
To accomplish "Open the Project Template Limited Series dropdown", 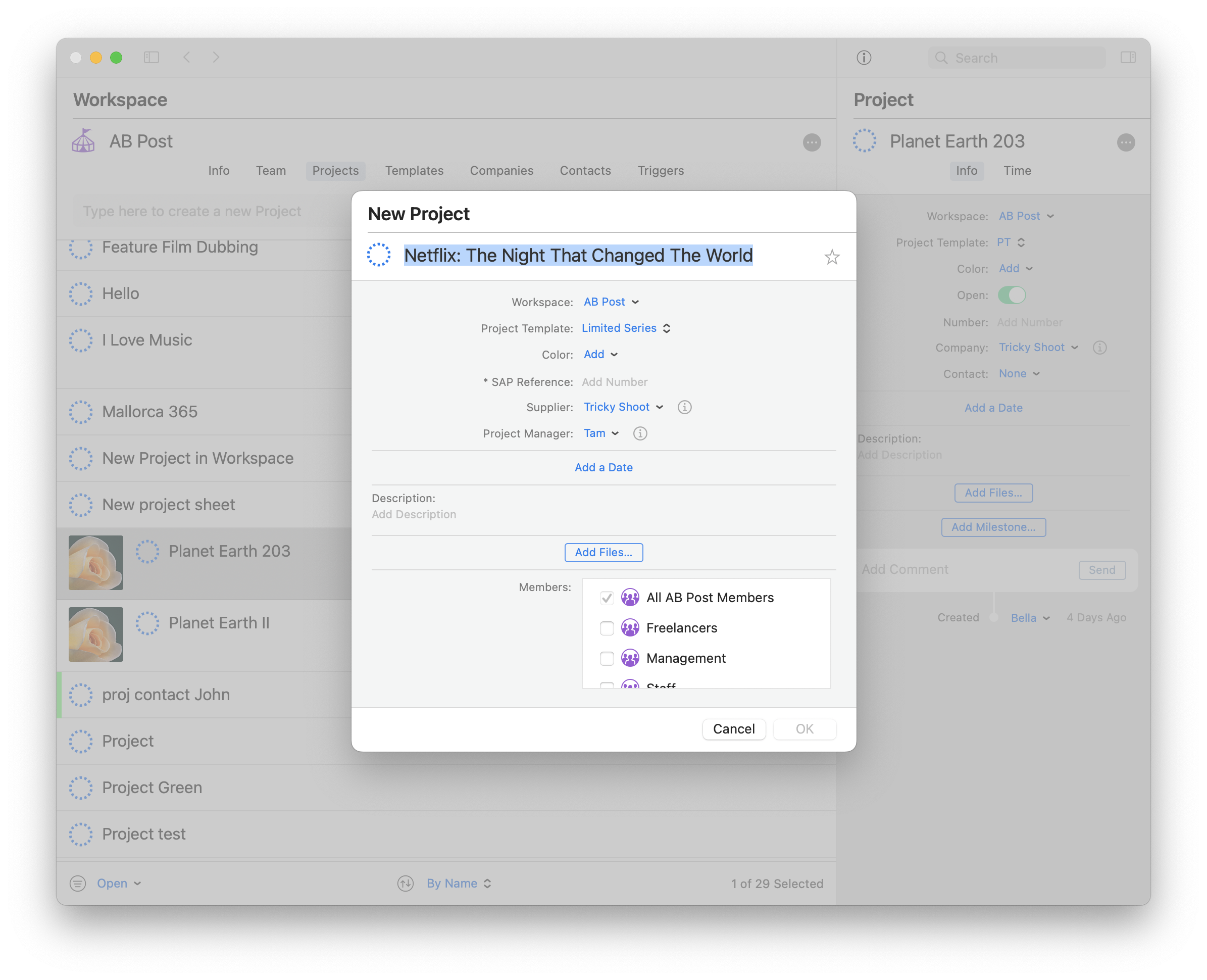I will (x=626, y=328).
